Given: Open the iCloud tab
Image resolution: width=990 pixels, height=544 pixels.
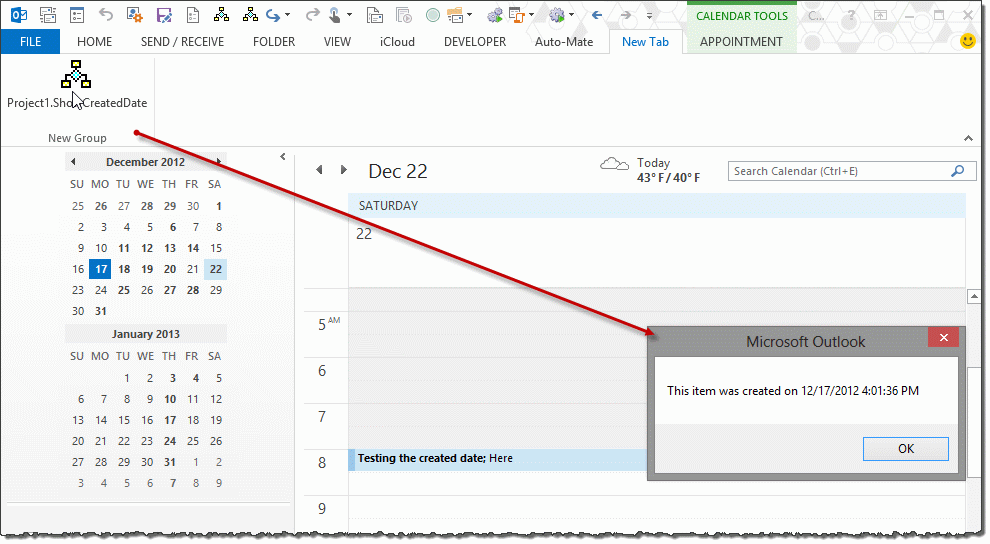Looking at the screenshot, I should [x=397, y=42].
